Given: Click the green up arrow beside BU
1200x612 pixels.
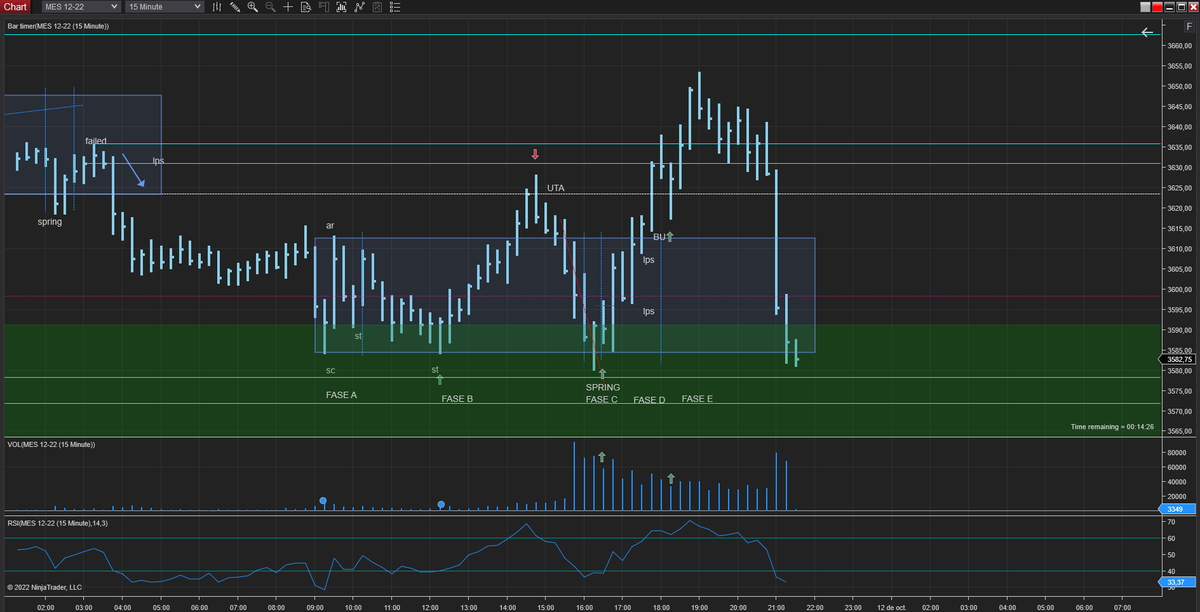Looking at the screenshot, I should 671,237.
